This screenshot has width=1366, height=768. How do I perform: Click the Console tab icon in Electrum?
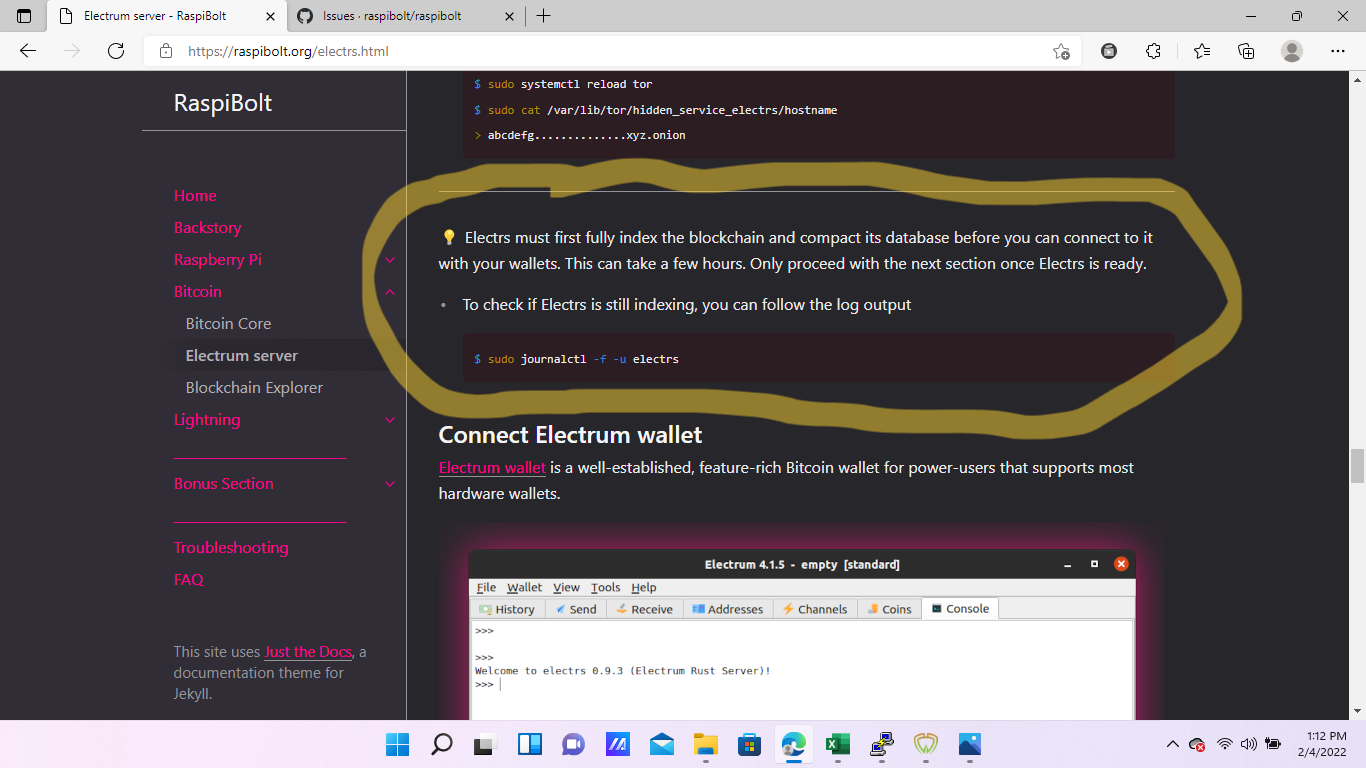[x=936, y=608]
